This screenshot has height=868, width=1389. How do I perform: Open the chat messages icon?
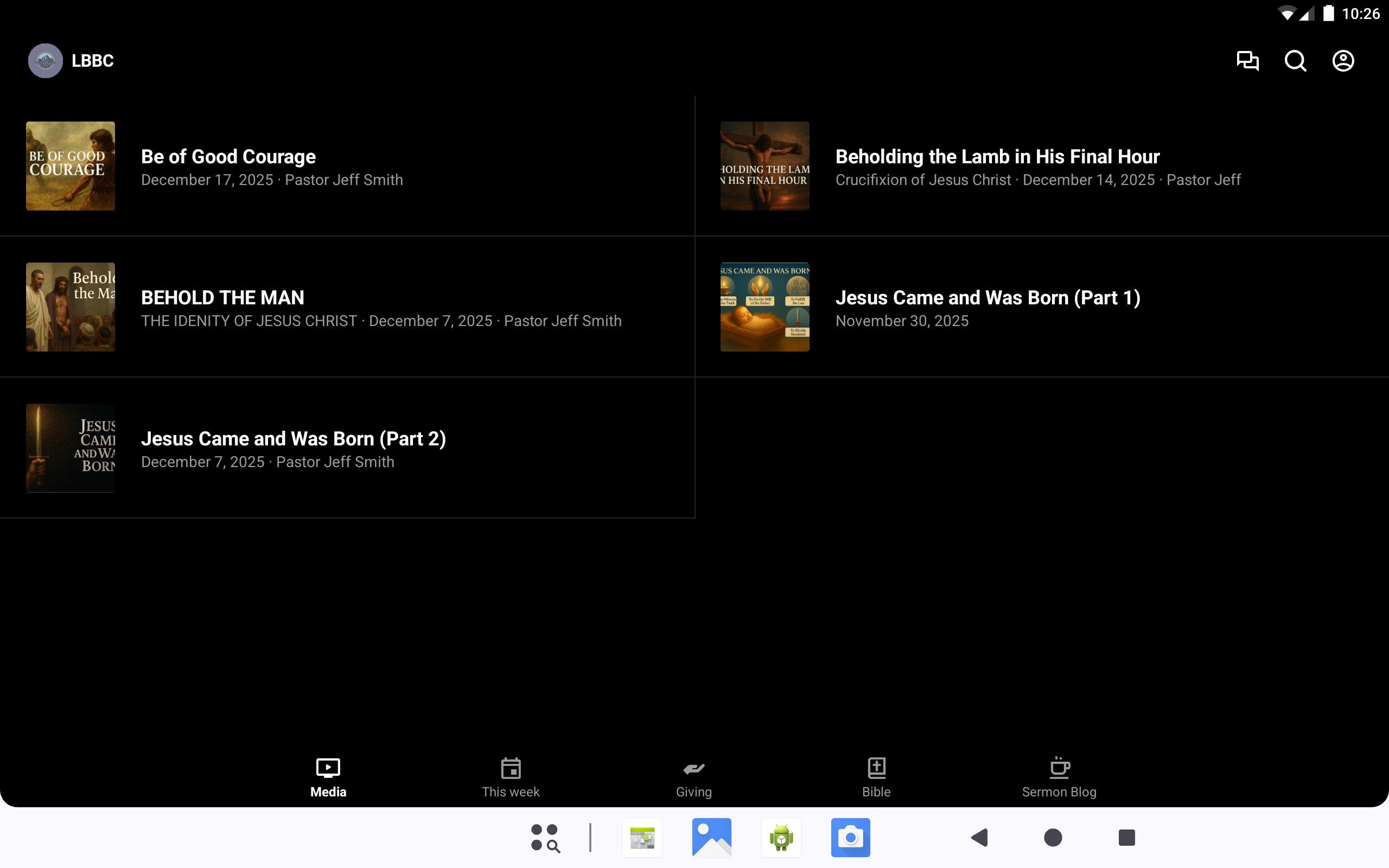point(1247,61)
